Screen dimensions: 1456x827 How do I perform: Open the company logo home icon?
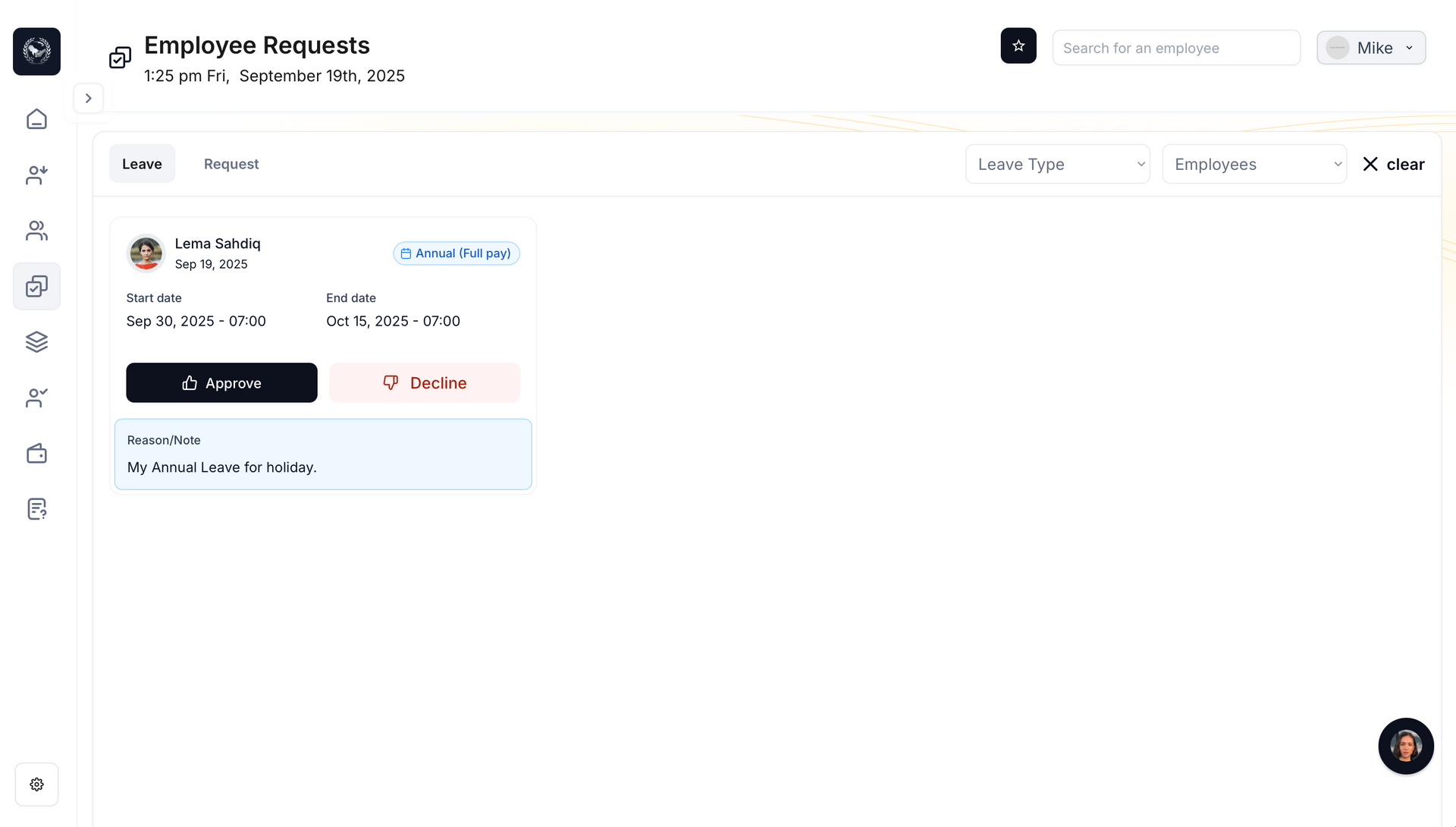coord(36,52)
